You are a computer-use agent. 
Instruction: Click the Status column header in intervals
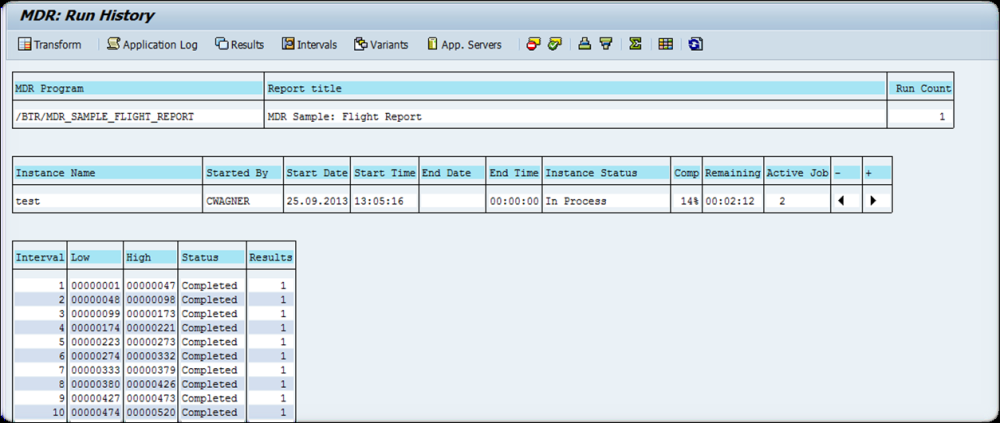pyautogui.click(x=212, y=257)
